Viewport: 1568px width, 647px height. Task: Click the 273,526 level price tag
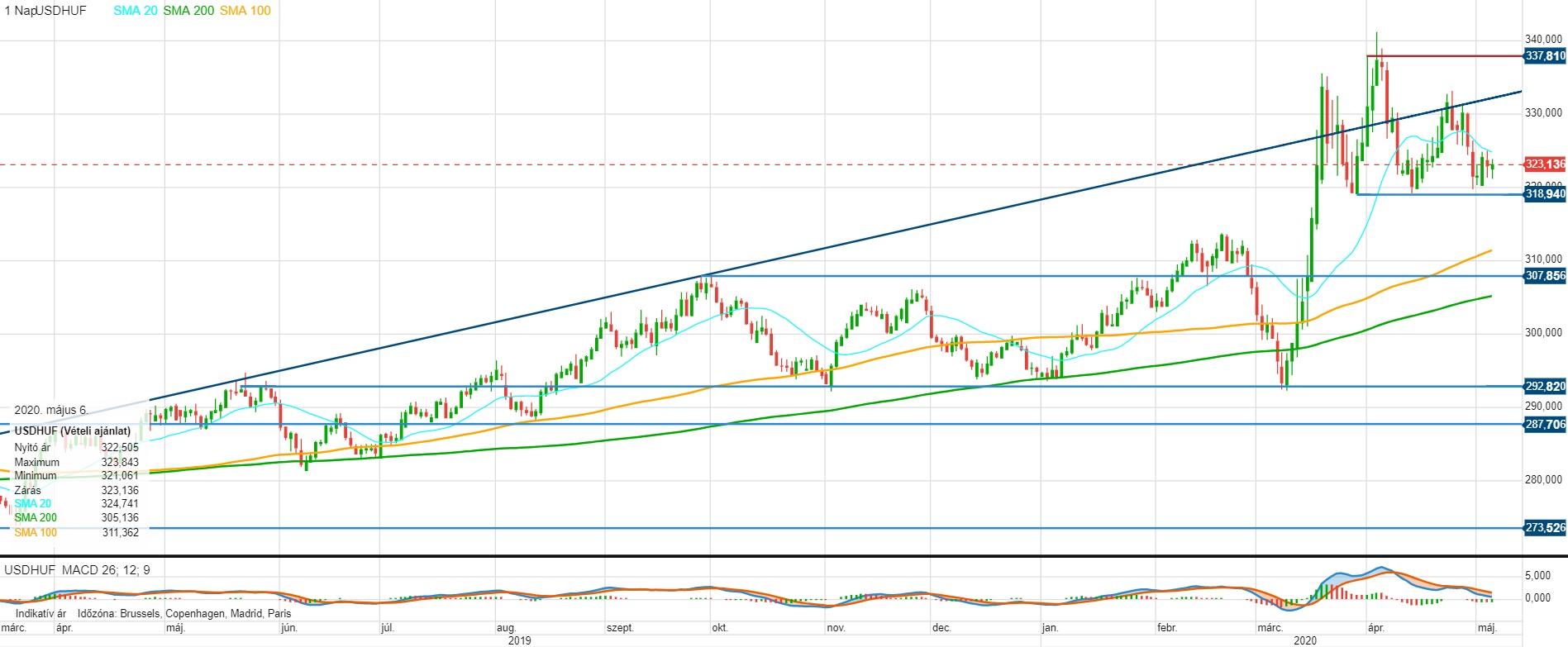point(1545,527)
